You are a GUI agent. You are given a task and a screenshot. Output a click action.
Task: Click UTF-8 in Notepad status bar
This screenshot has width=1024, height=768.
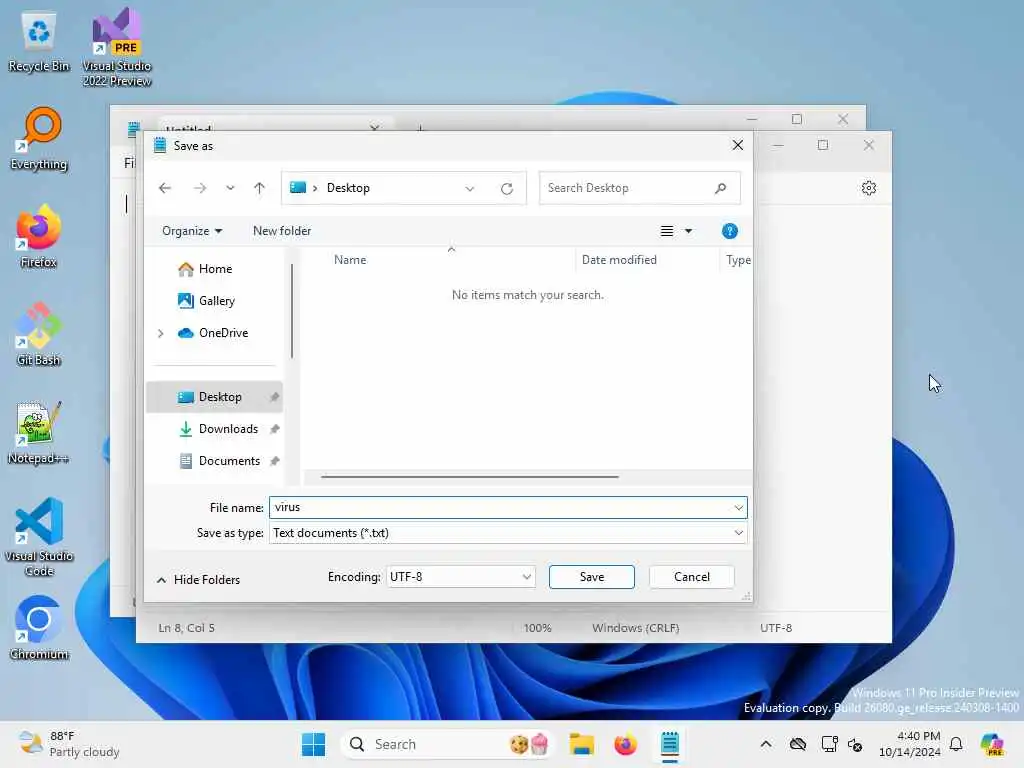(776, 628)
